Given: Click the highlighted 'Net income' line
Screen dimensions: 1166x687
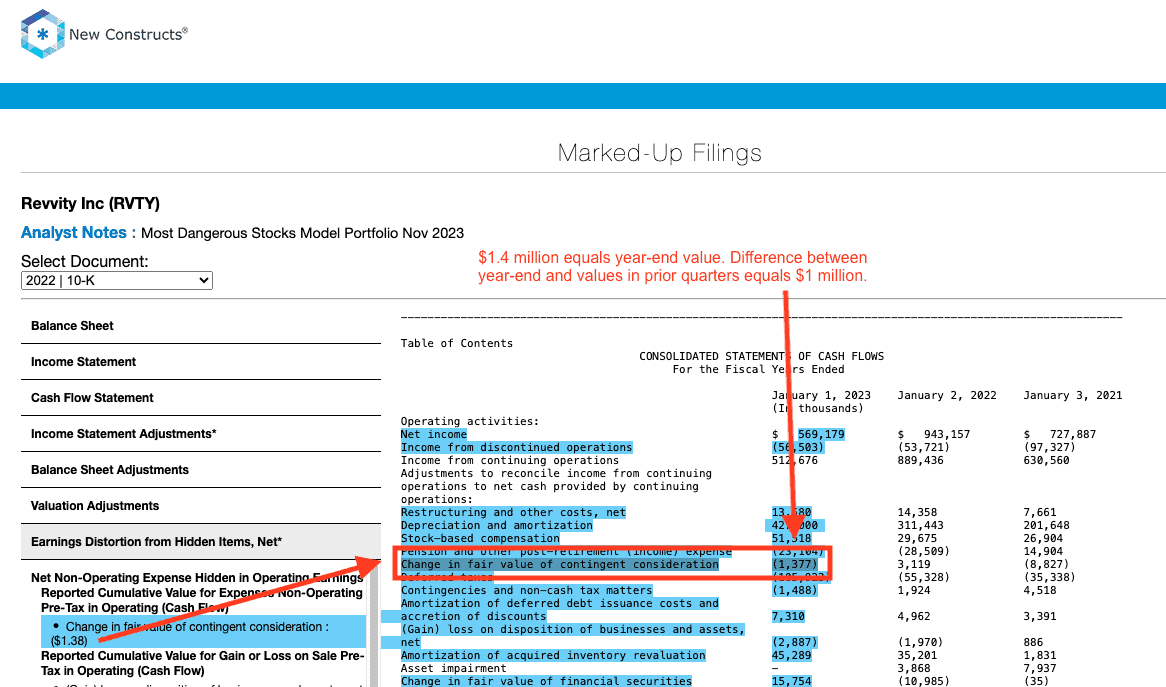Looking at the screenshot, I should point(434,434).
